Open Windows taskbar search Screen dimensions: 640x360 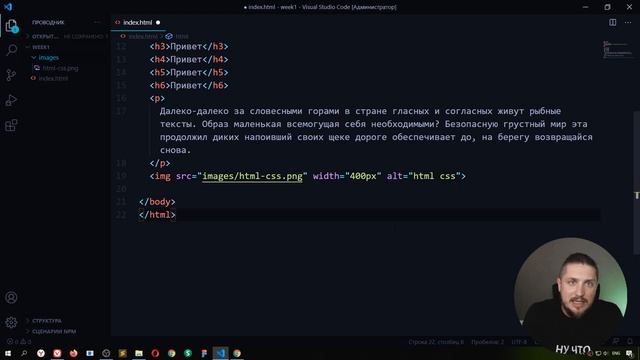pos(24,353)
